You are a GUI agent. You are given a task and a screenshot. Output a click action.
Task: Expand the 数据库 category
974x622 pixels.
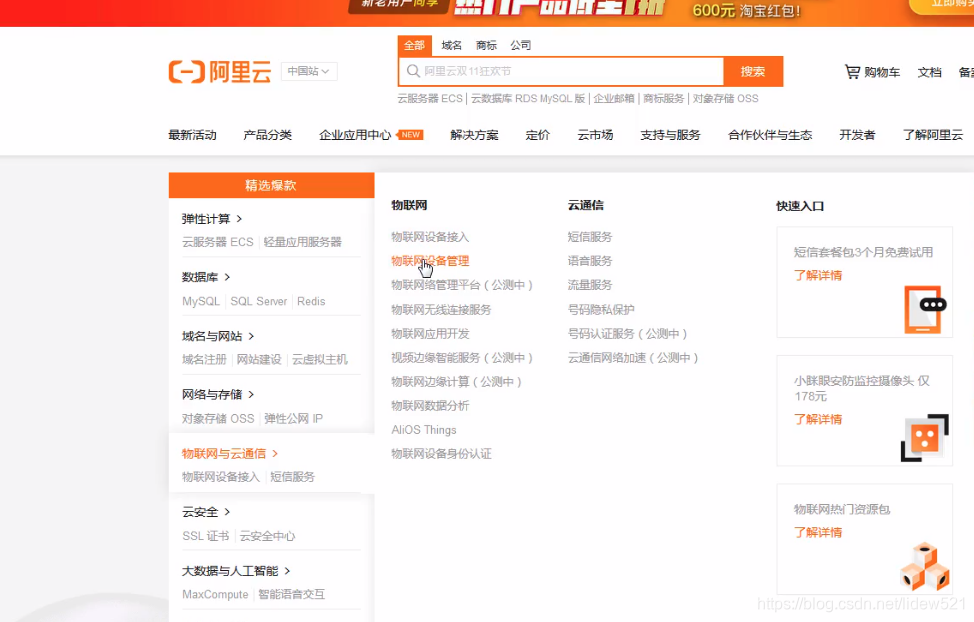[206, 277]
